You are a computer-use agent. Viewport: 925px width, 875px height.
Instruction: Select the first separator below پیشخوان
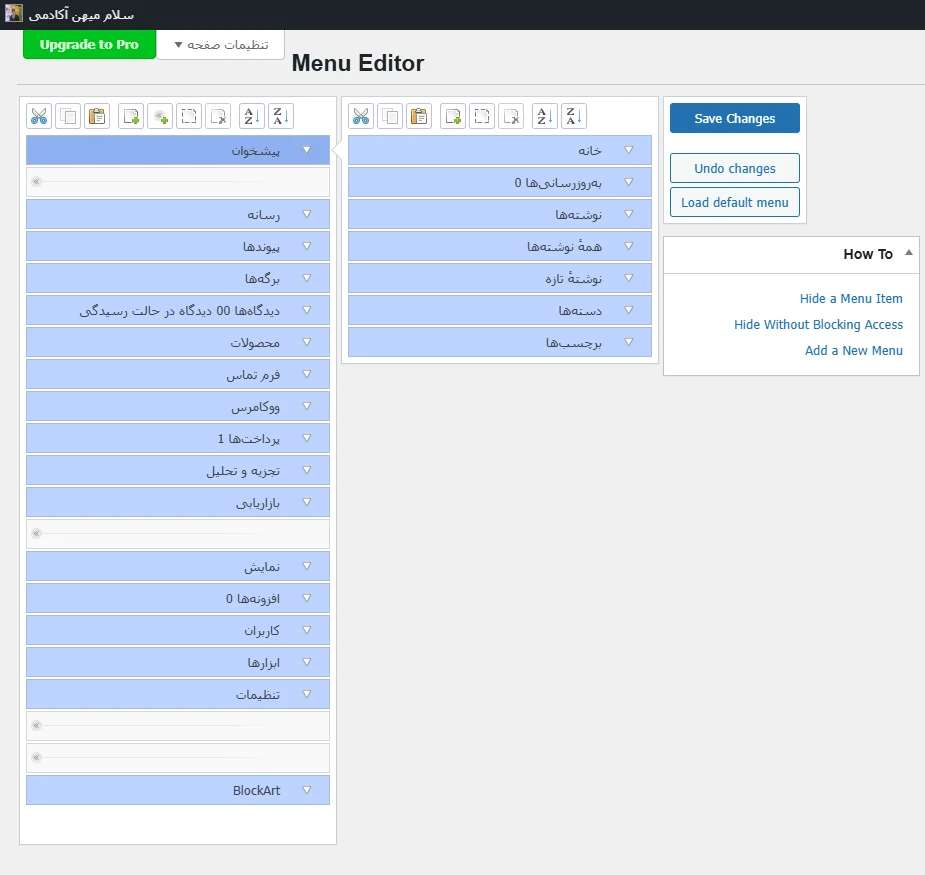(177, 182)
